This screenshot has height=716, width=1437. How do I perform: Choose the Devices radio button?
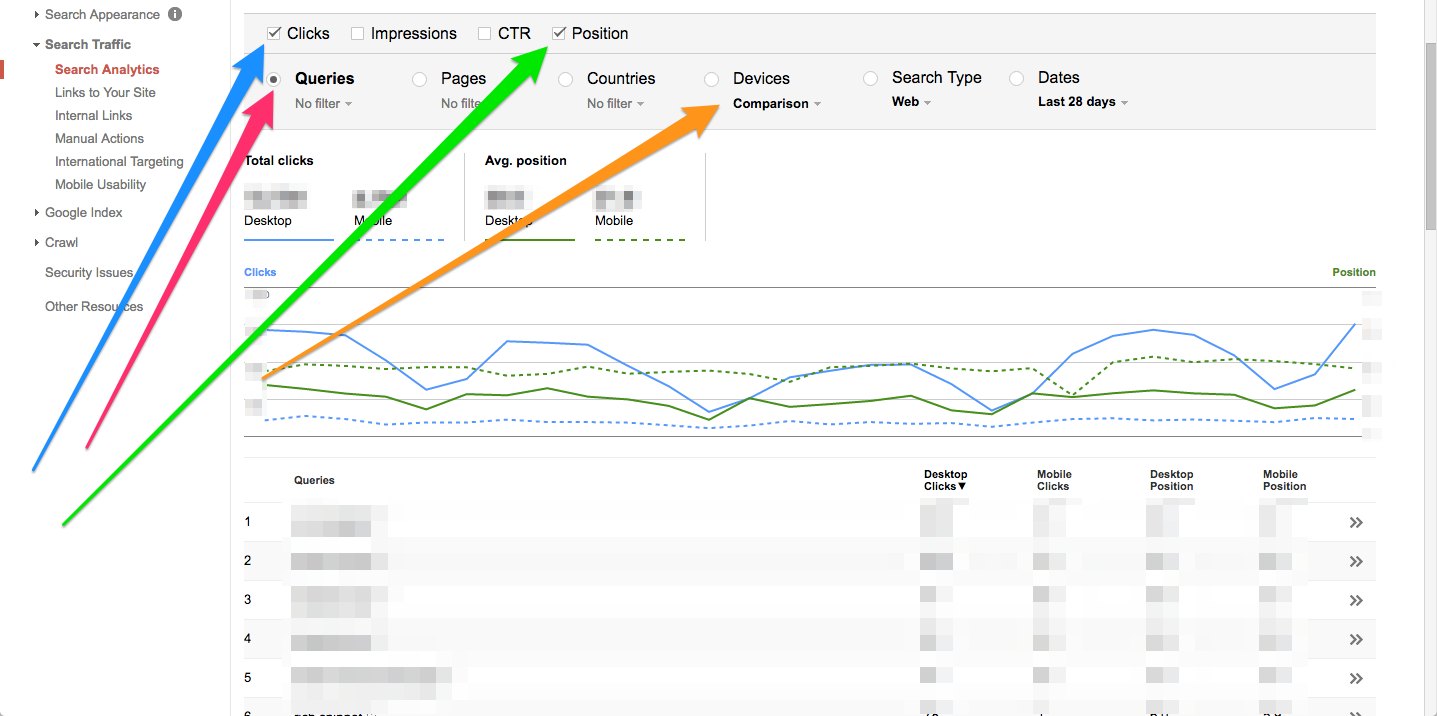pos(712,79)
